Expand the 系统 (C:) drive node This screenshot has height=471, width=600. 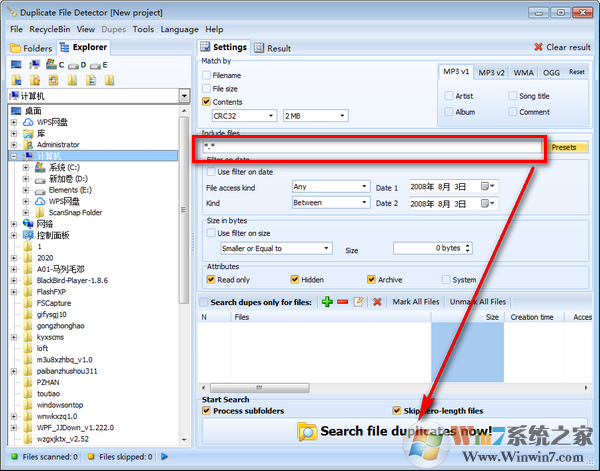(26, 167)
